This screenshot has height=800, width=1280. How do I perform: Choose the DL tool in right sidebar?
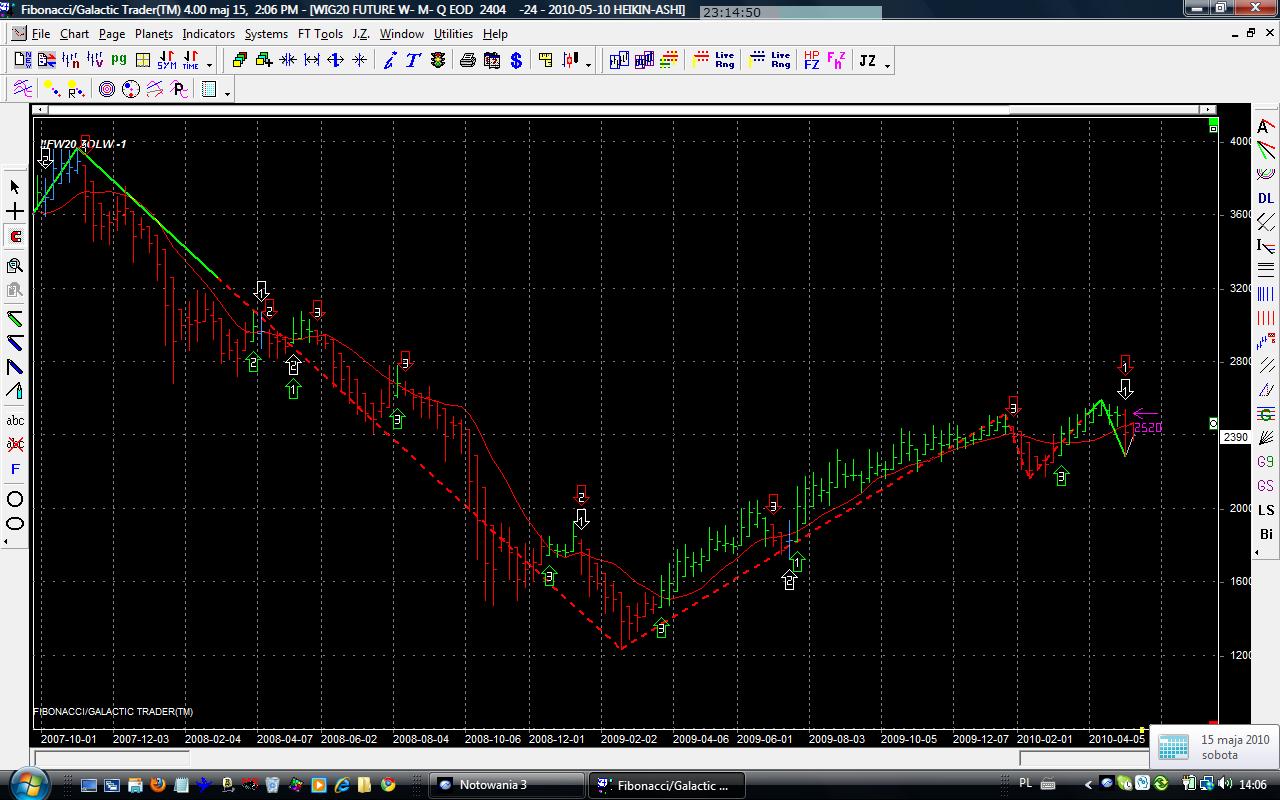click(x=1266, y=198)
